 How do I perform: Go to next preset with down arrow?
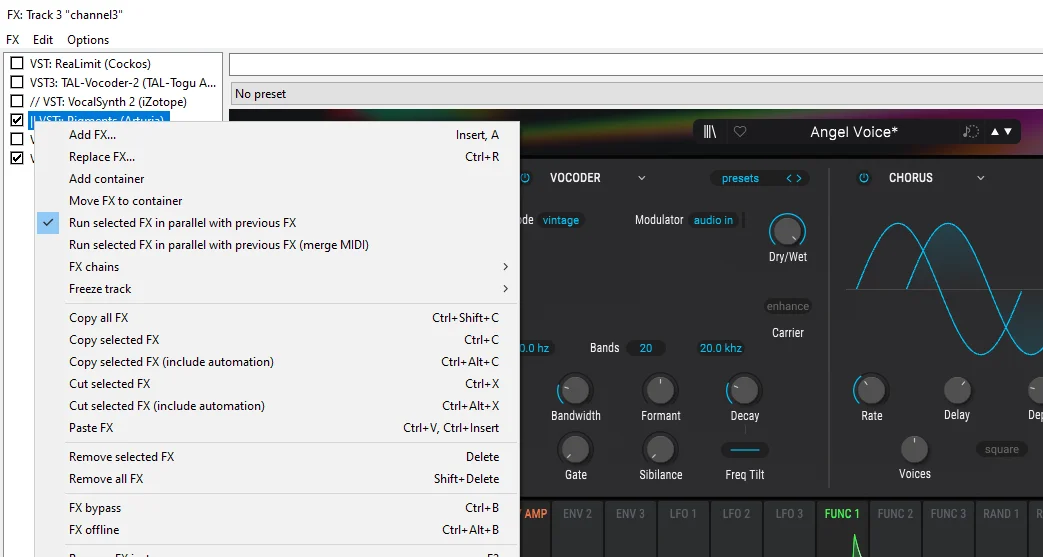(1008, 132)
